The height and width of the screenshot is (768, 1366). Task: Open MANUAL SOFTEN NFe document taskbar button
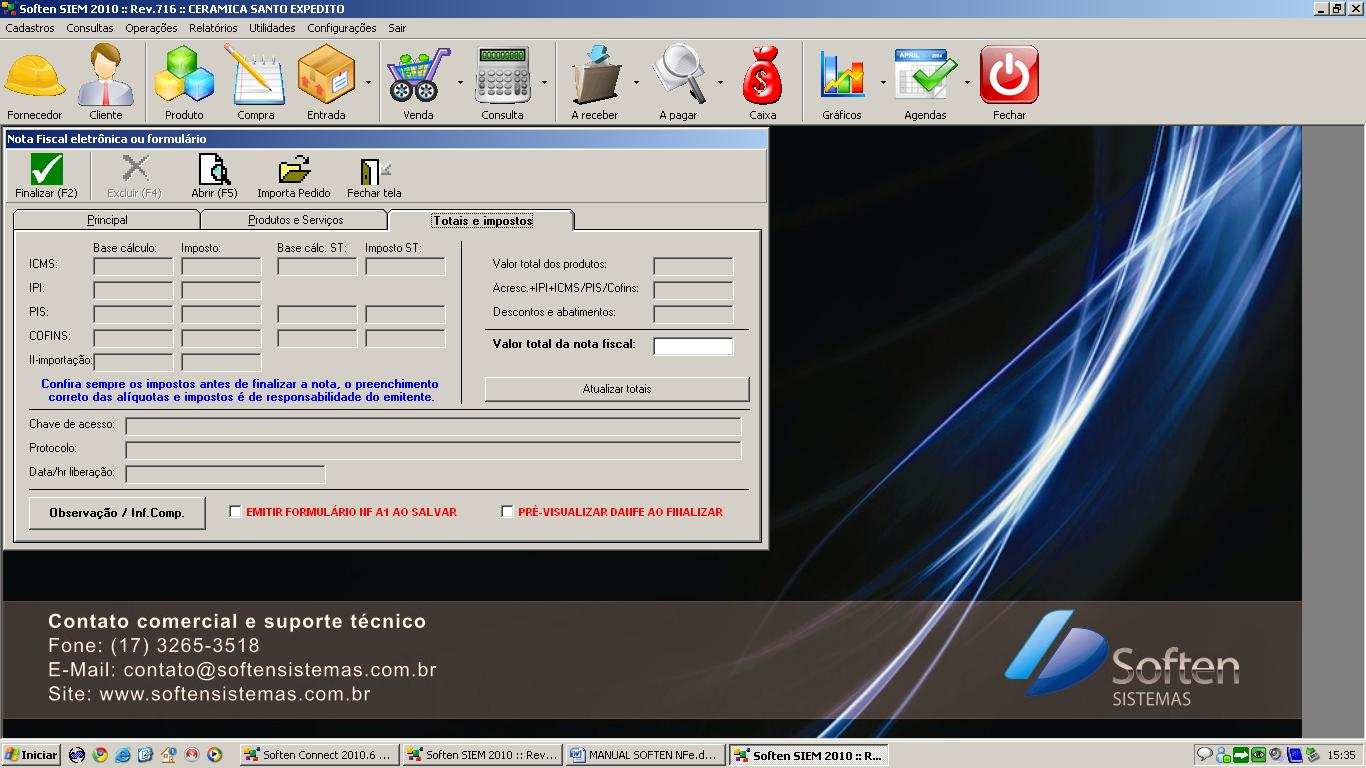645,755
